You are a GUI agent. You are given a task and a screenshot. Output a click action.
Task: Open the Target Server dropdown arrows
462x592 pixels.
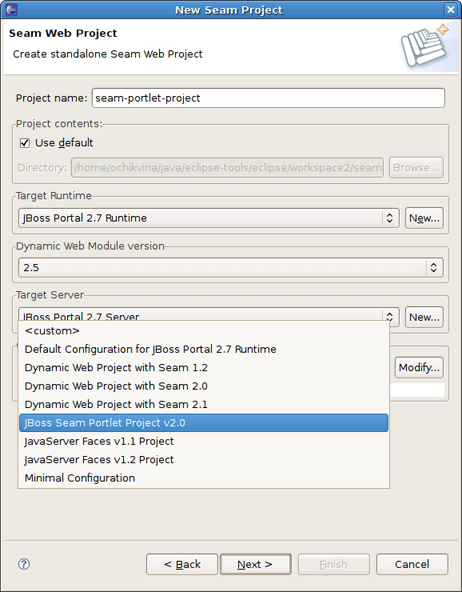390,316
